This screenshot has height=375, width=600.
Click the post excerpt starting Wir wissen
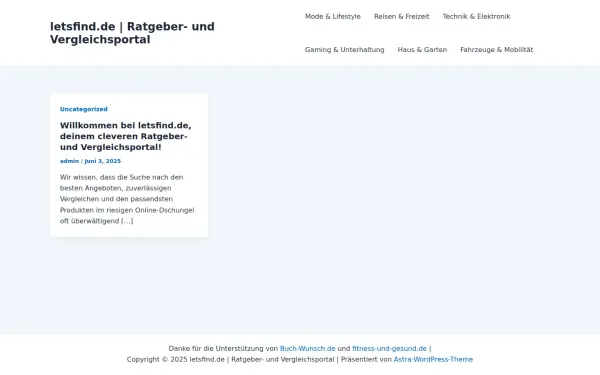click(x=127, y=199)
